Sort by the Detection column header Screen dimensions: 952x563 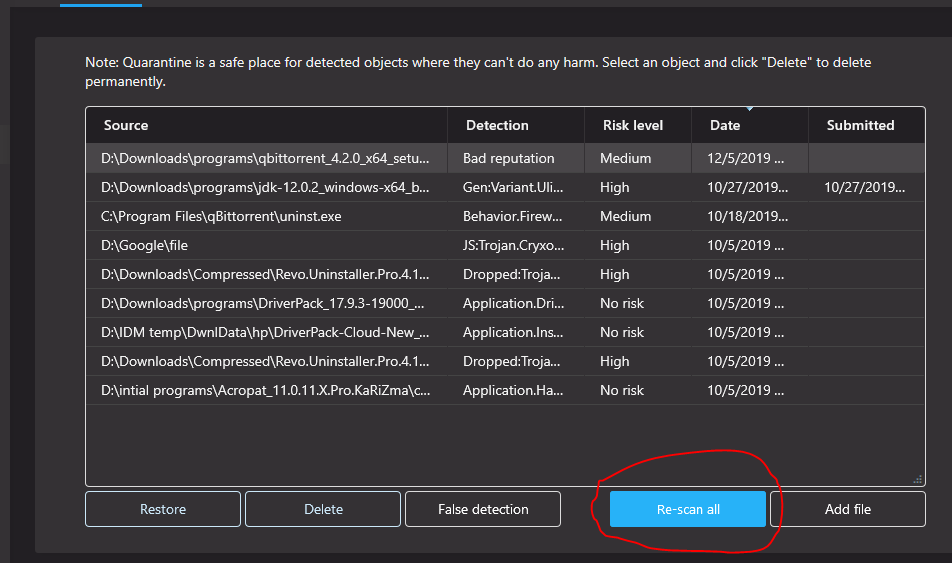point(497,125)
